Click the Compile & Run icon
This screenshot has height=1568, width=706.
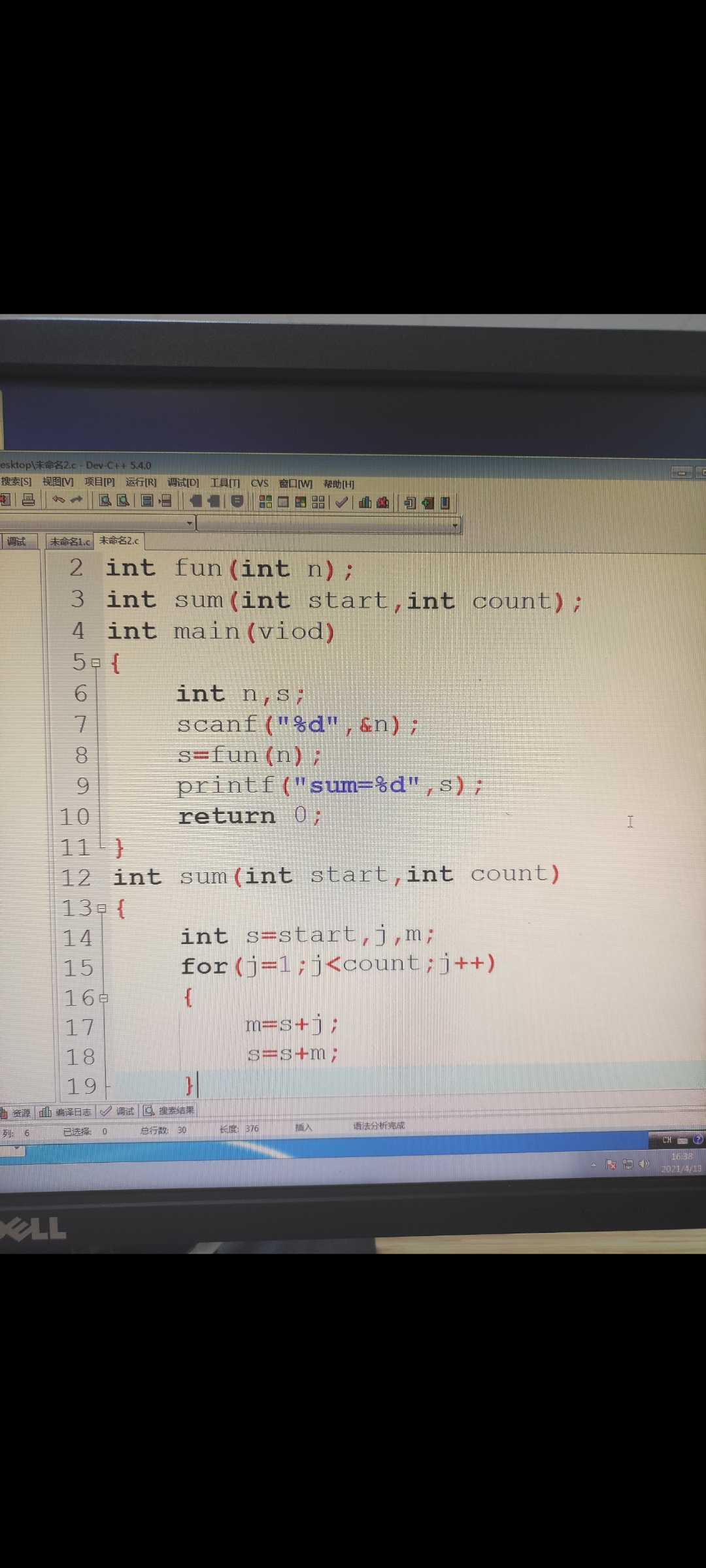[x=301, y=502]
